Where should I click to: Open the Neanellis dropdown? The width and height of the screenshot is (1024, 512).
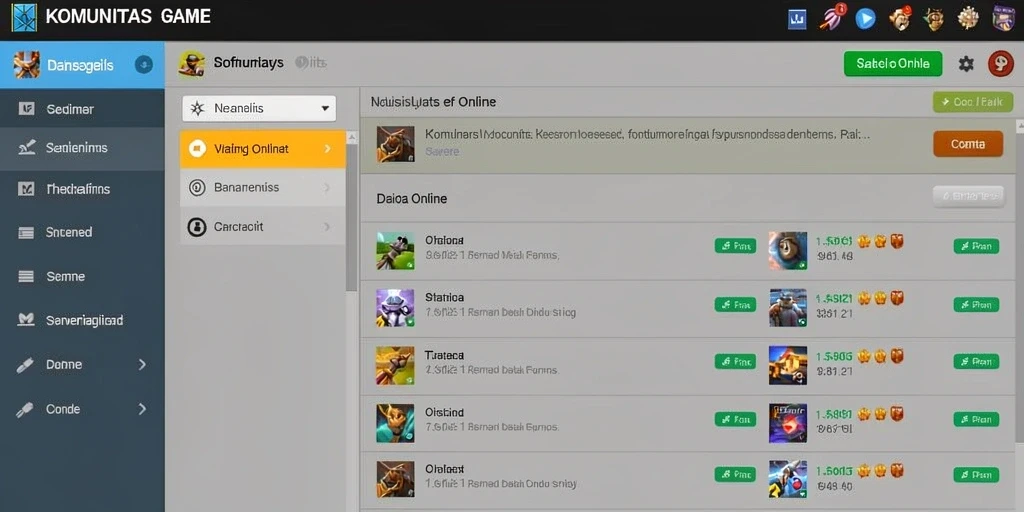point(259,108)
